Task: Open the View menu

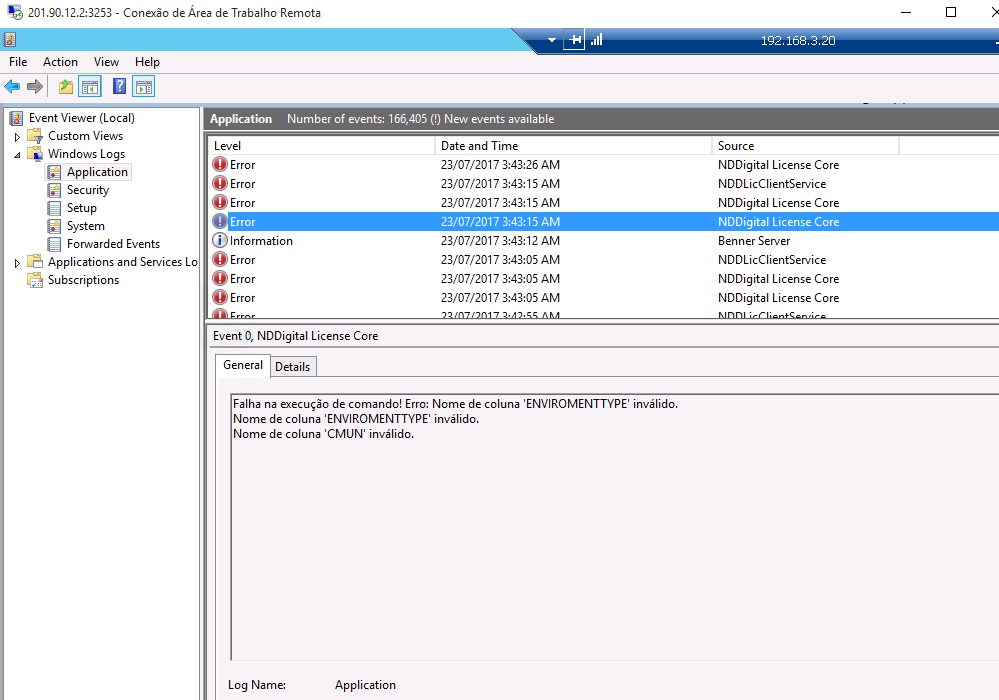Action: pos(106,62)
